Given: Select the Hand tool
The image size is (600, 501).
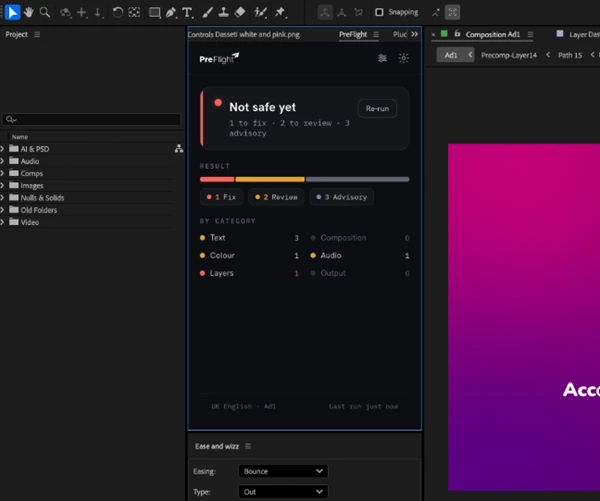Looking at the screenshot, I should (x=28, y=12).
